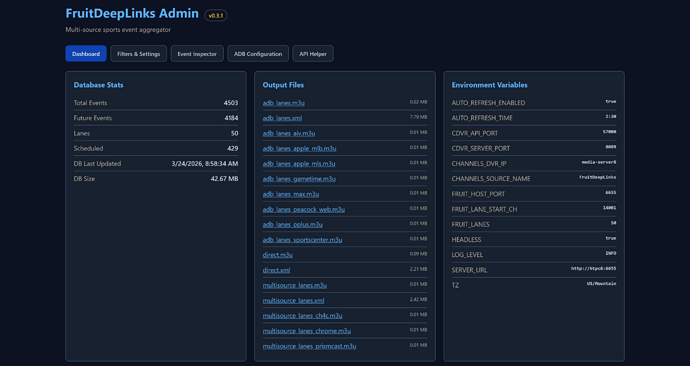Image resolution: width=690 pixels, height=366 pixels.
Task: Click the 2.42 MB size of multisource_lanes.xml
Action: pyautogui.click(x=418, y=300)
